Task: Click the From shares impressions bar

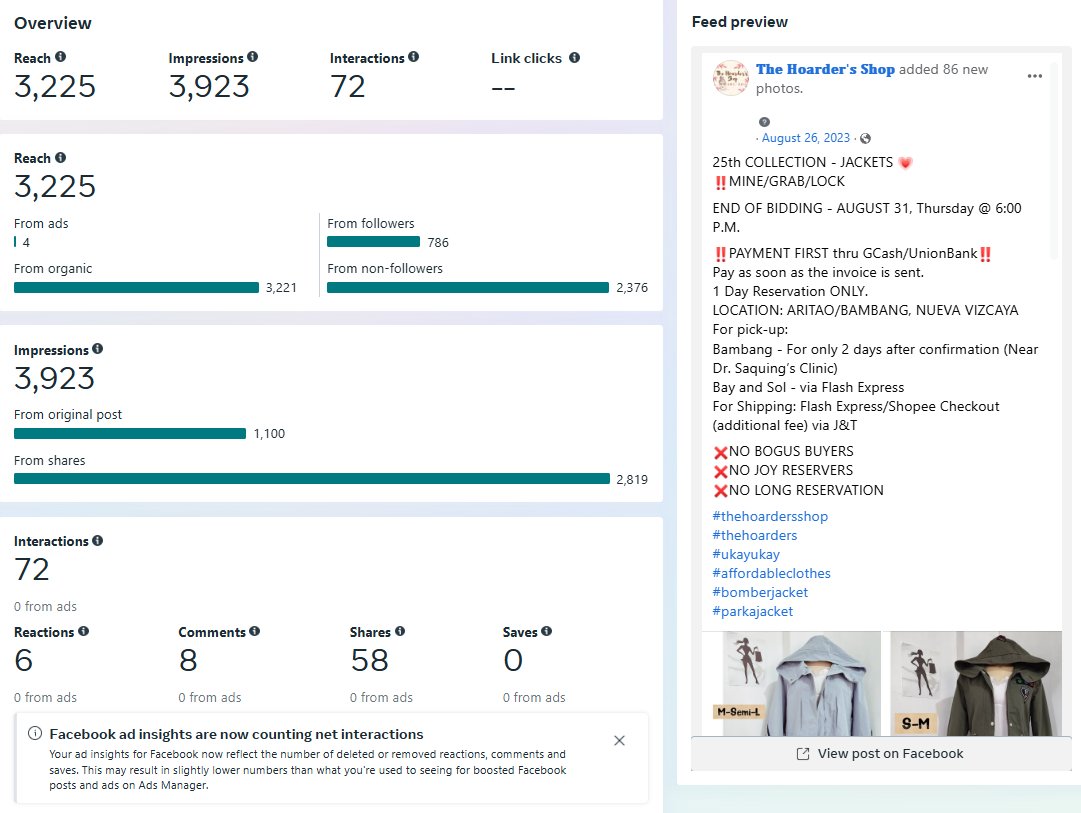Action: pos(312,479)
